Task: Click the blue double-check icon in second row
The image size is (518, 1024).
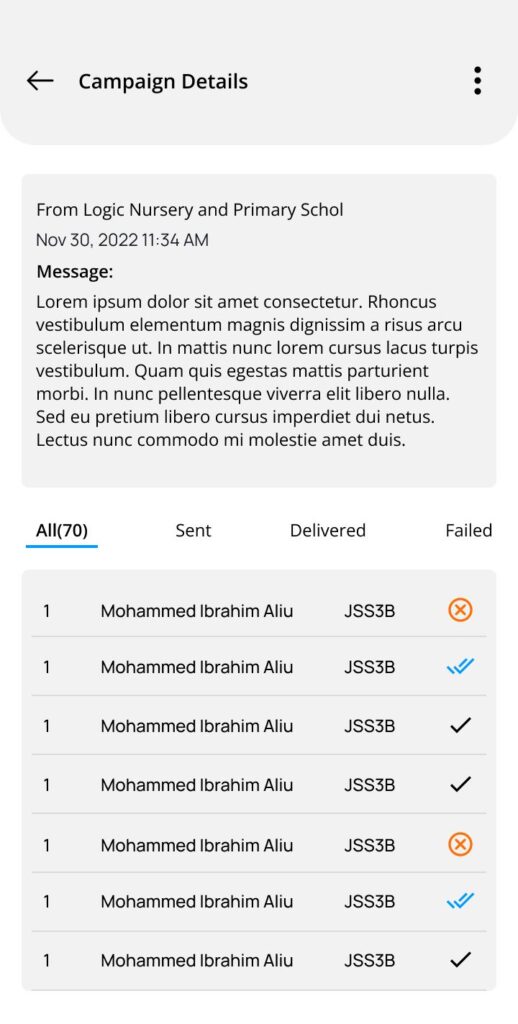Action: tap(461, 667)
